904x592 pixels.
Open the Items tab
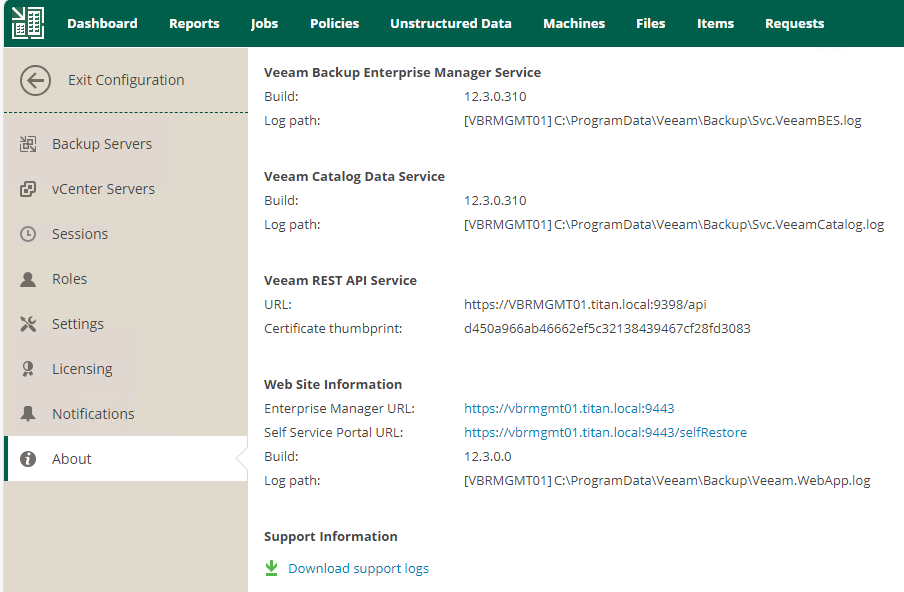point(715,24)
